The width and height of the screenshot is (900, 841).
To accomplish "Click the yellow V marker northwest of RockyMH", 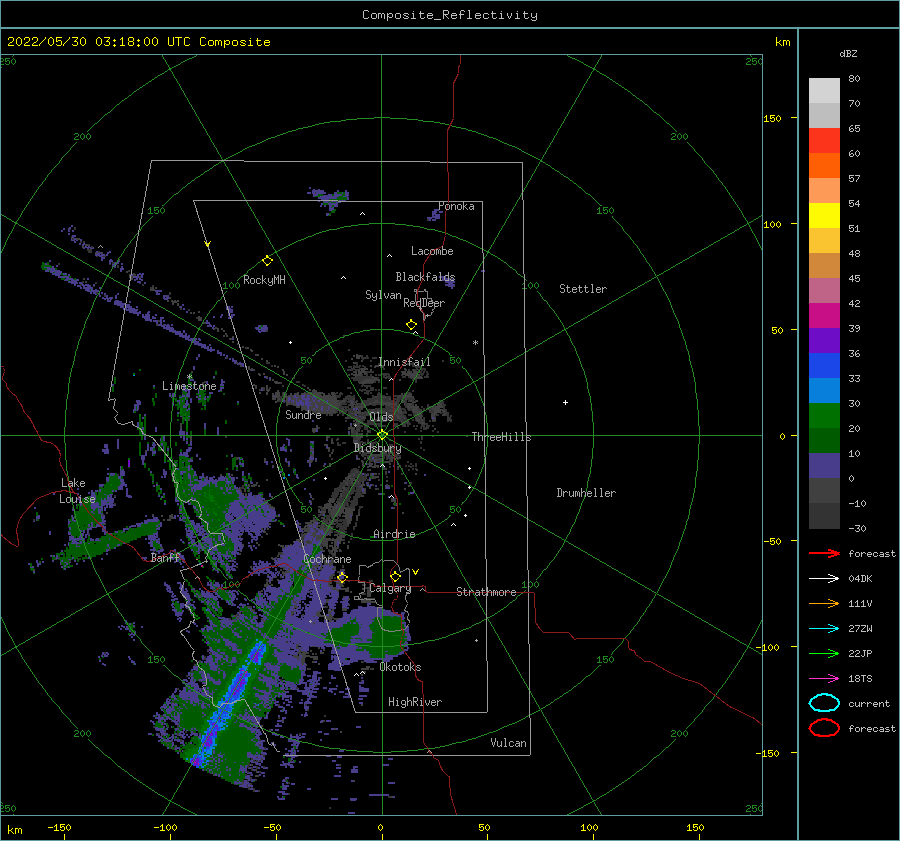I will pyautogui.click(x=208, y=244).
